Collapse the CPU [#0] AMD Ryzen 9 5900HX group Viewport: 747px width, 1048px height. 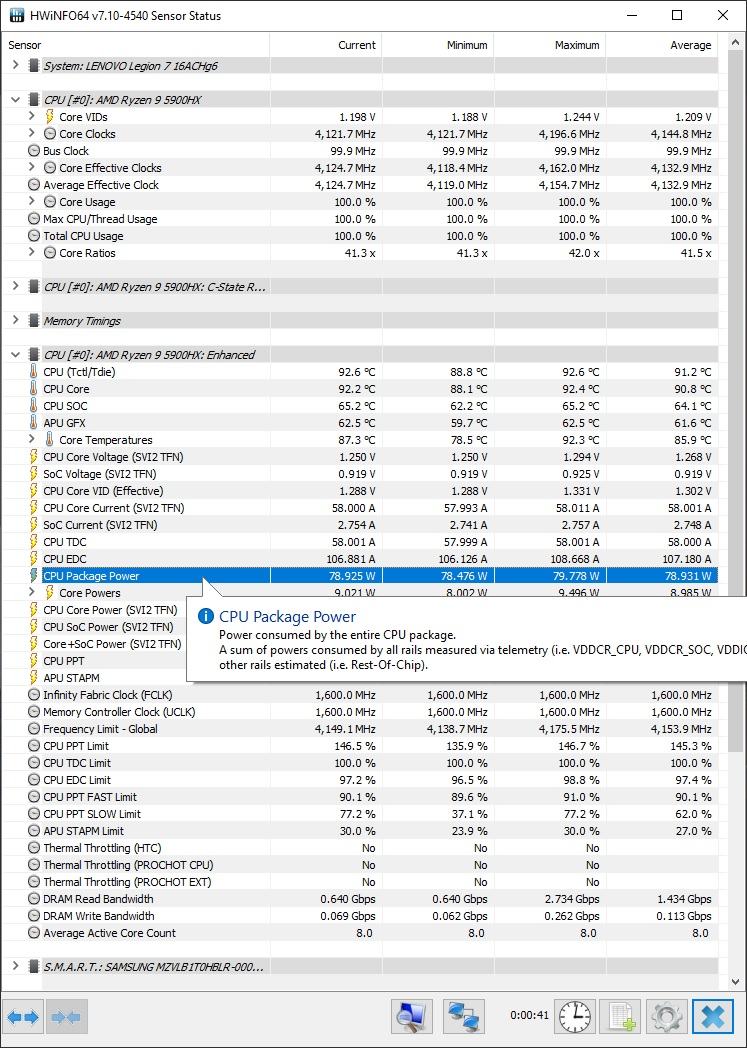pyautogui.click(x=15, y=100)
